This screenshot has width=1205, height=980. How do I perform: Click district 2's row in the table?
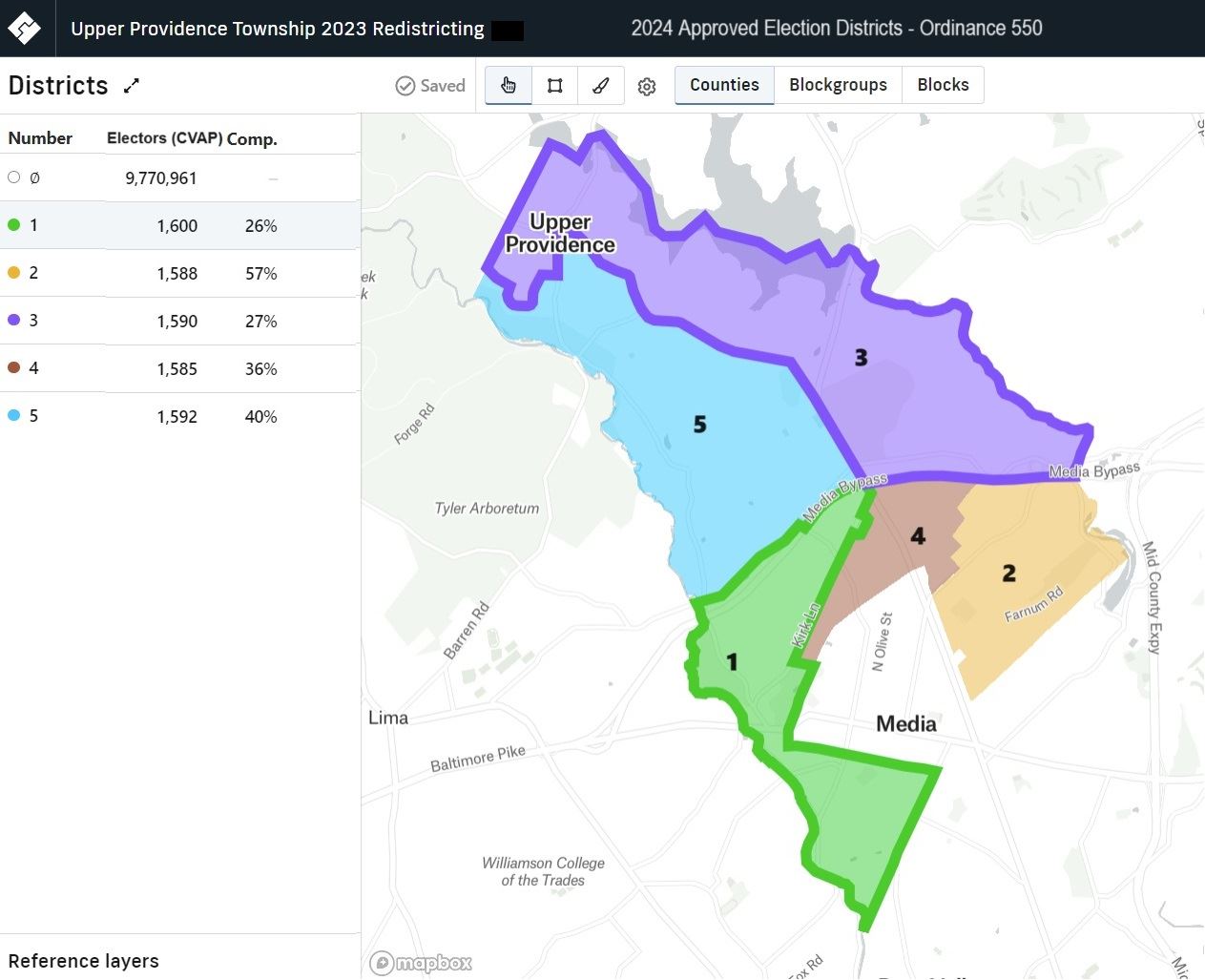pos(143,273)
